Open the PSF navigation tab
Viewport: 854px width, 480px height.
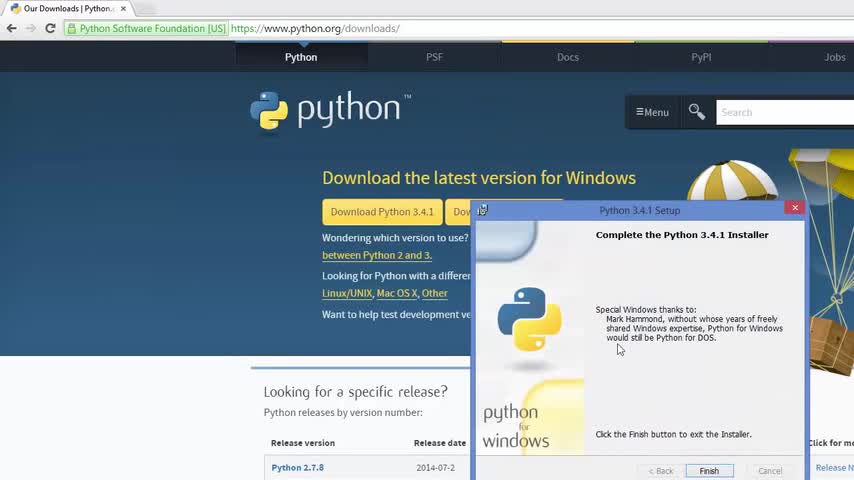(434, 57)
